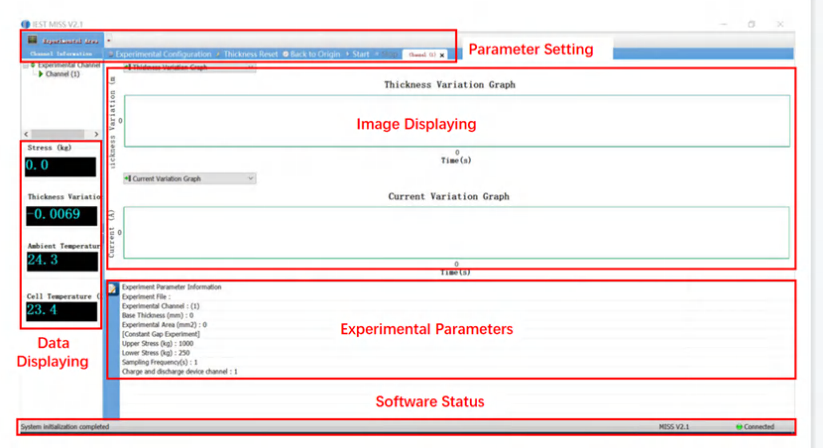Viewport: 823px width, 448px height.
Task: Click the IEST MISS application logo icon
Action: 24,23
